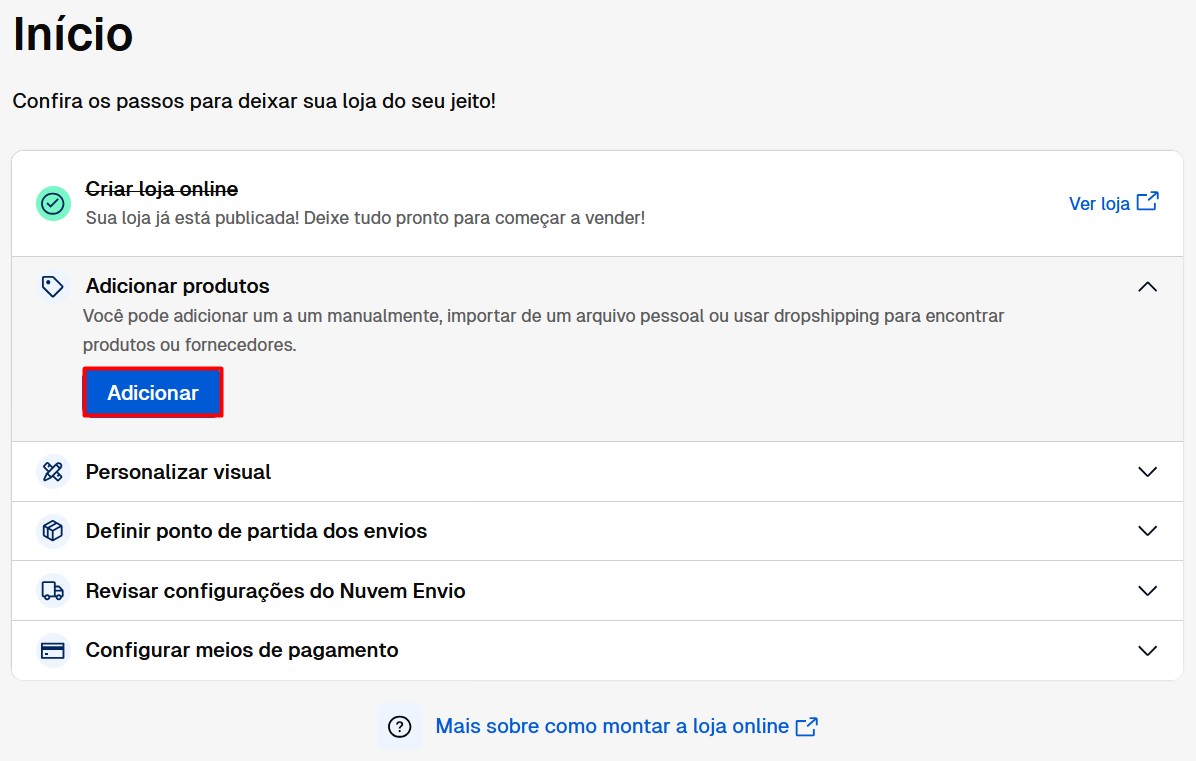Select the Personalizar visual row title

tap(178, 472)
